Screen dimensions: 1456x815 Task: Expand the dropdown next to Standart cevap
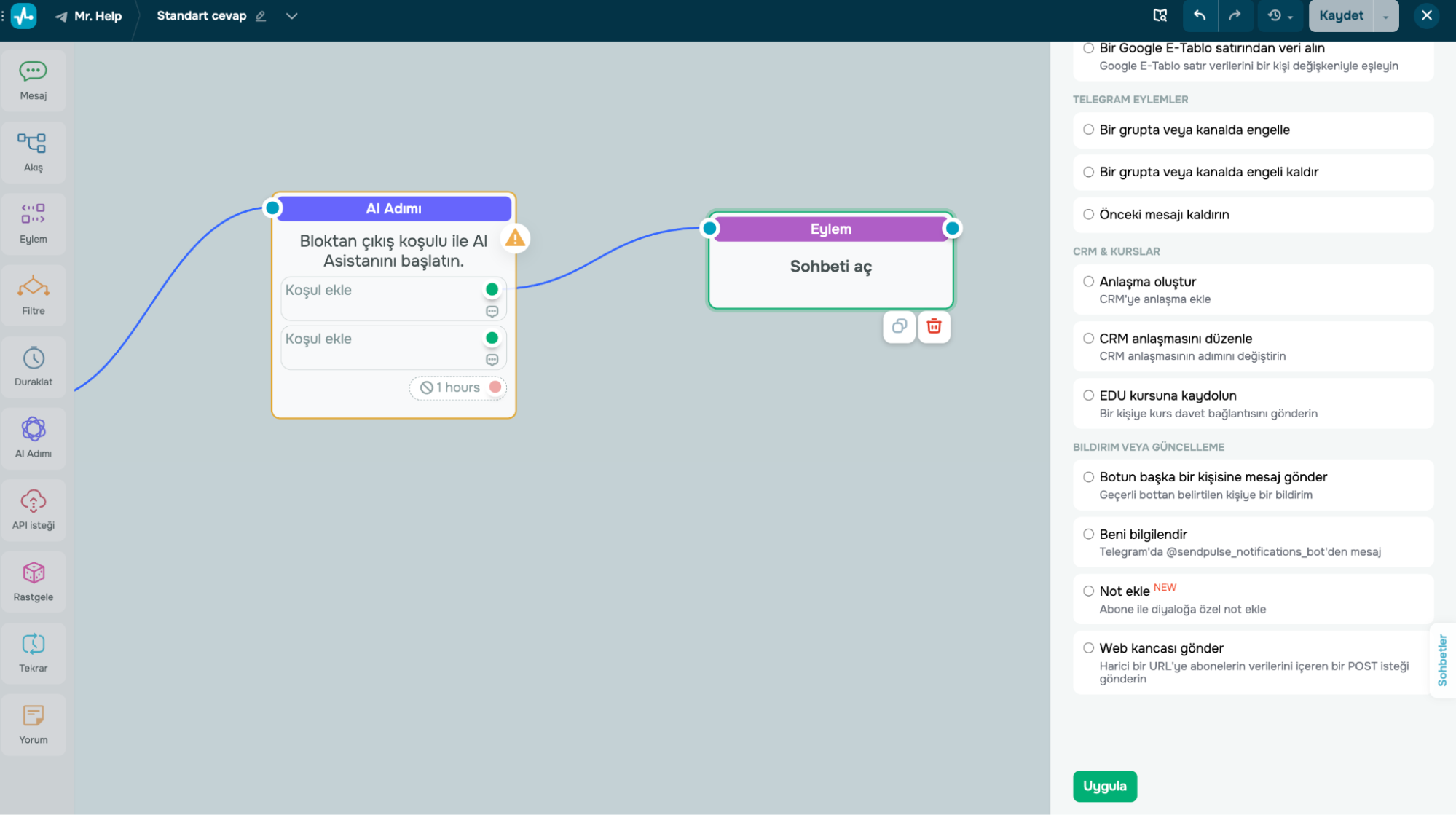tap(291, 16)
